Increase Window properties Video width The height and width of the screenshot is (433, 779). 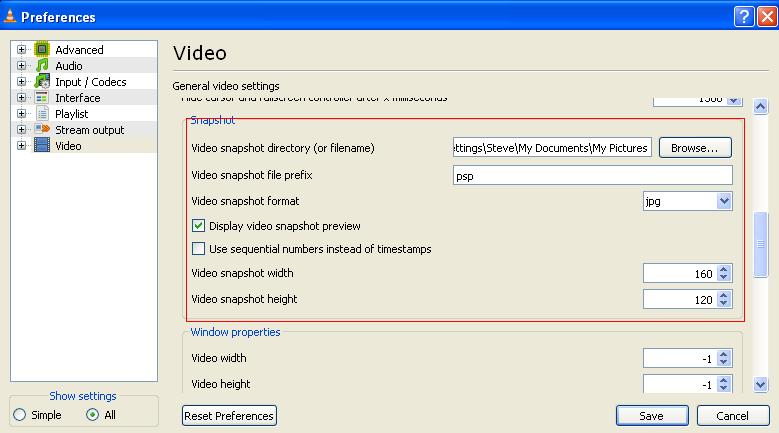tap(724, 354)
